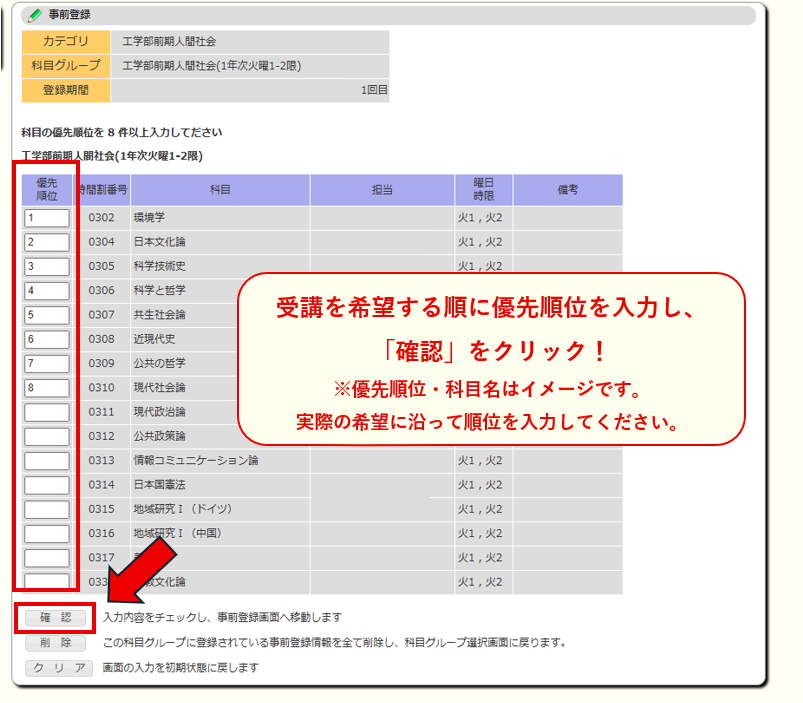This screenshot has width=803, height=703.
Task: Click priority input in row 0317
Action: pos(47,558)
